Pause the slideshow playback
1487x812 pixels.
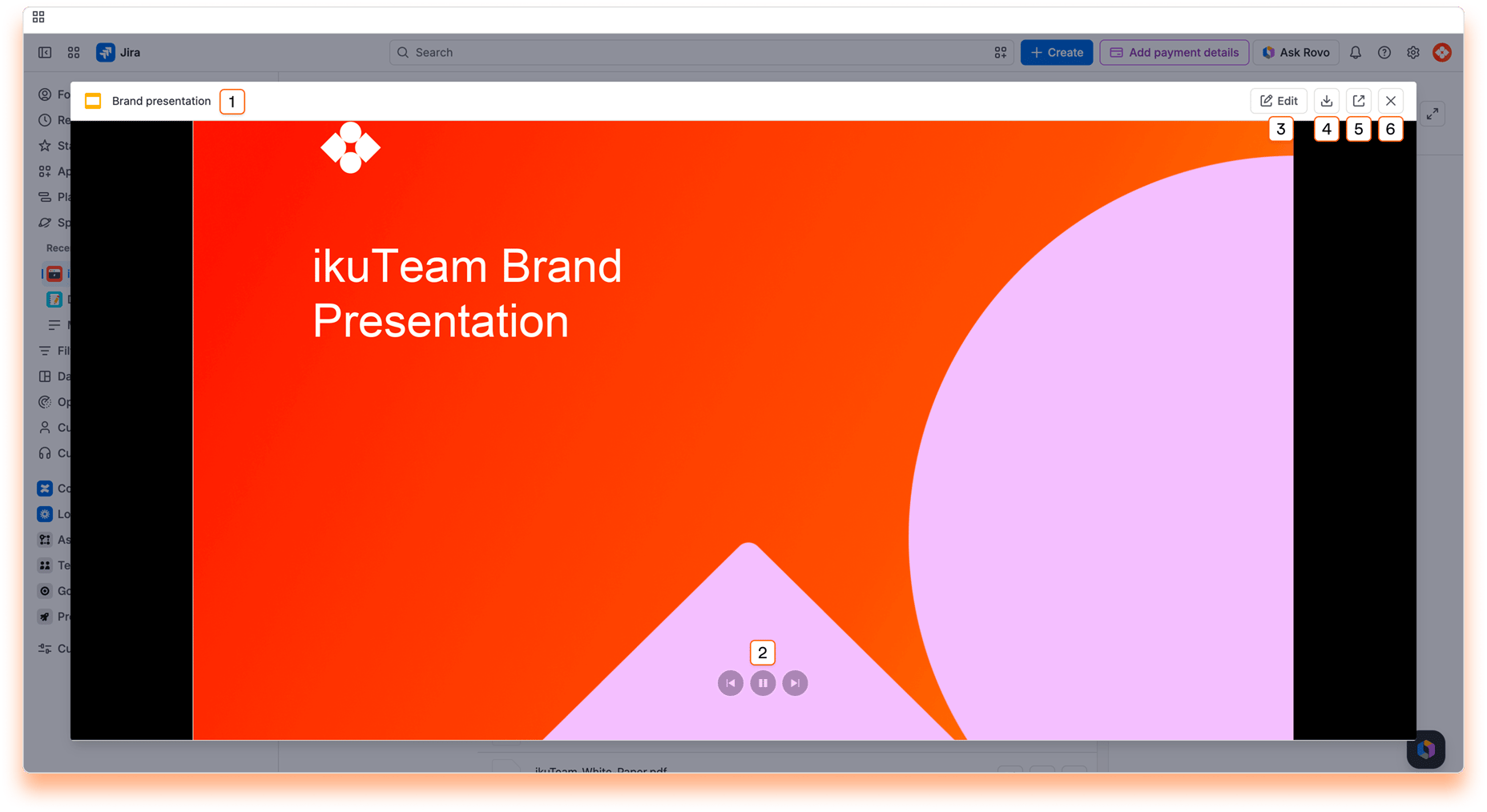763,683
